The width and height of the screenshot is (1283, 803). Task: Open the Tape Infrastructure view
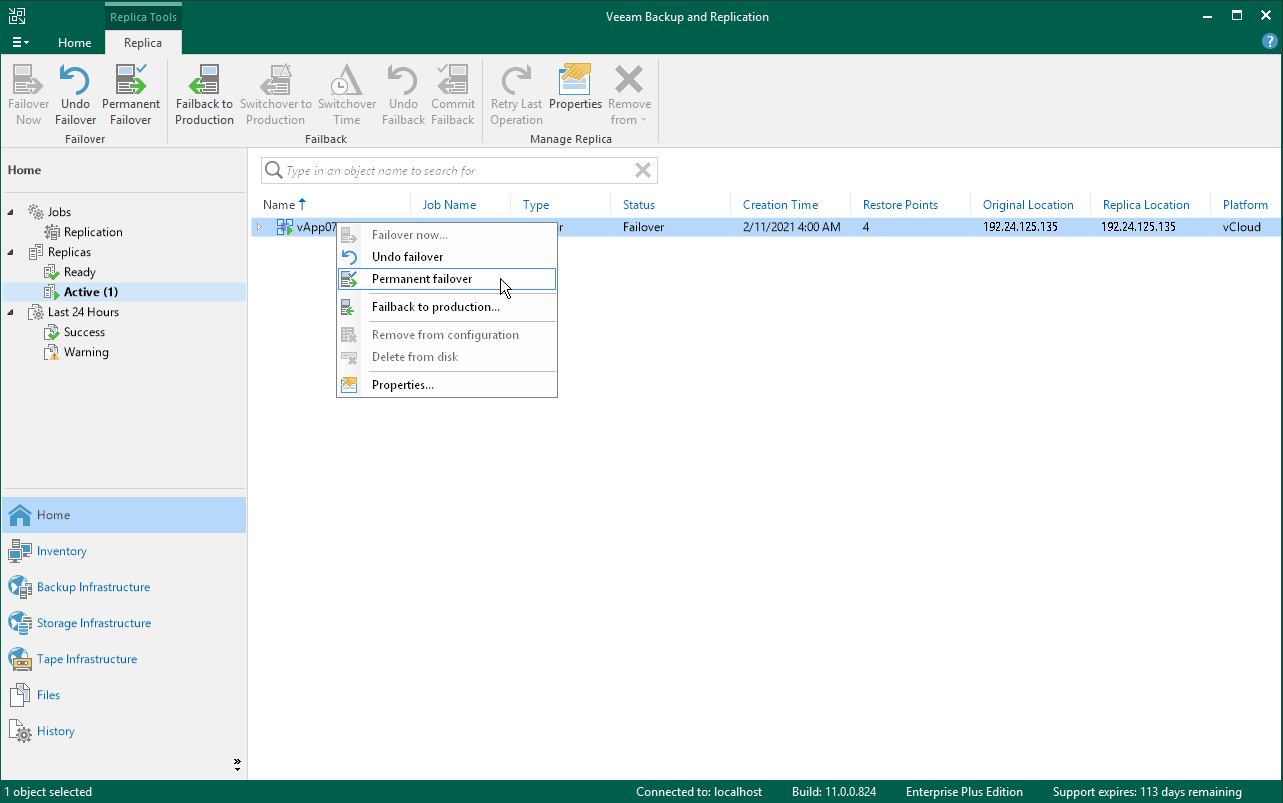click(123, 659)
